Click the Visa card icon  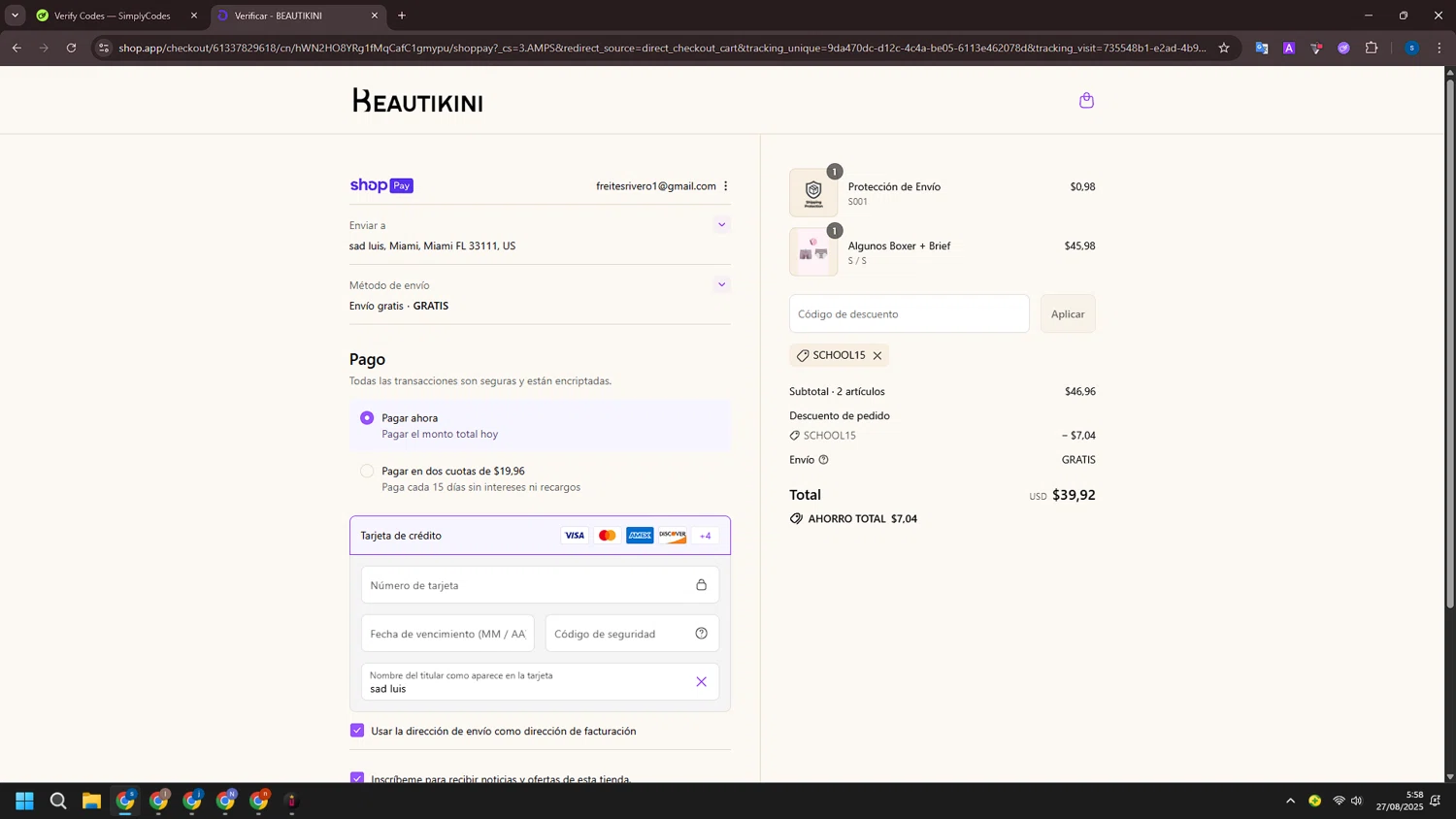[x=575, y=536]
